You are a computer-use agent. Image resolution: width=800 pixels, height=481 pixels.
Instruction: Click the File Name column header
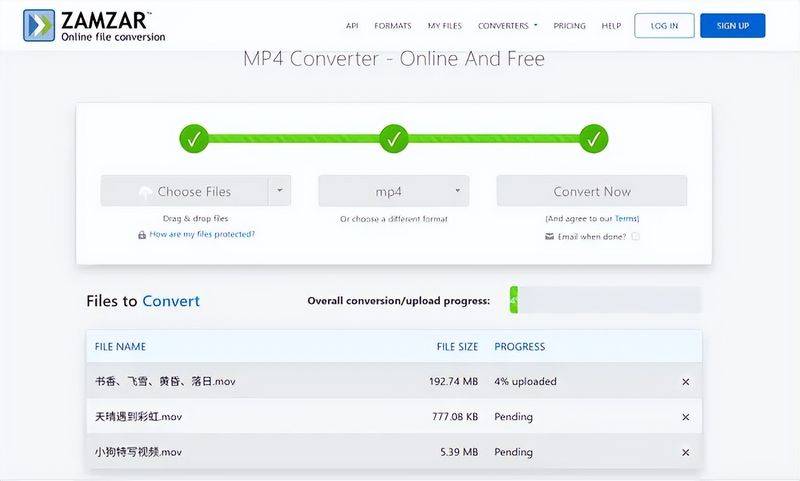[120, 347]
